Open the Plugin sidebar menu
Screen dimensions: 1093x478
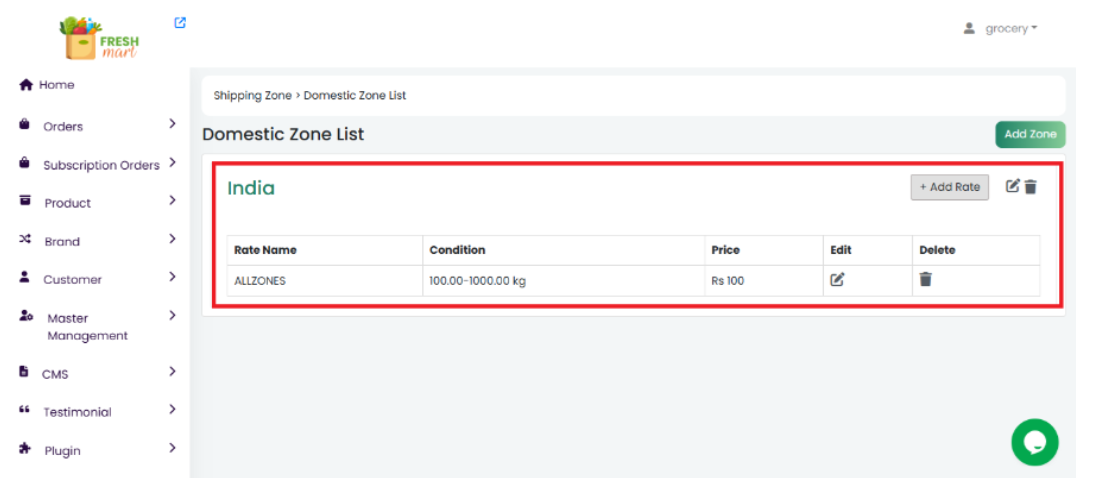[62, 450]
